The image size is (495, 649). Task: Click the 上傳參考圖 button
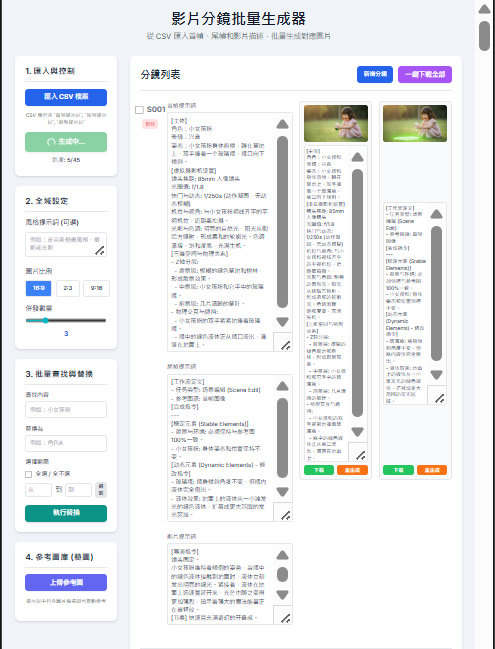[66, 582]
